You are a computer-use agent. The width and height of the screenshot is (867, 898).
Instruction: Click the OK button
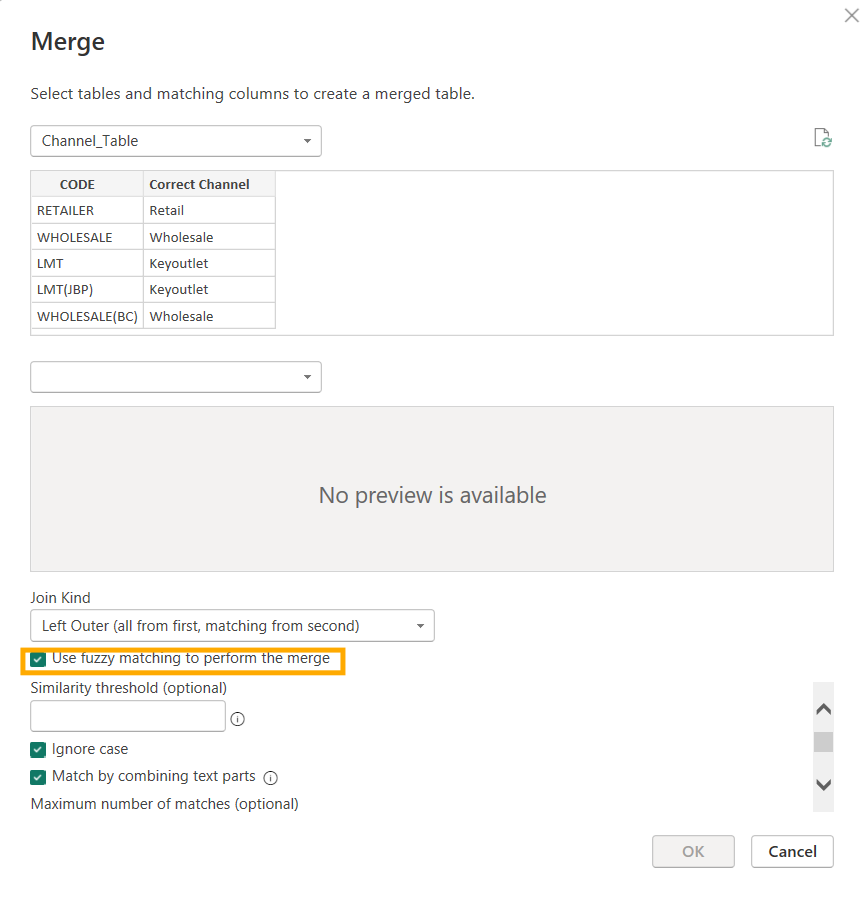pyautogui.click(x=693, y=852)
